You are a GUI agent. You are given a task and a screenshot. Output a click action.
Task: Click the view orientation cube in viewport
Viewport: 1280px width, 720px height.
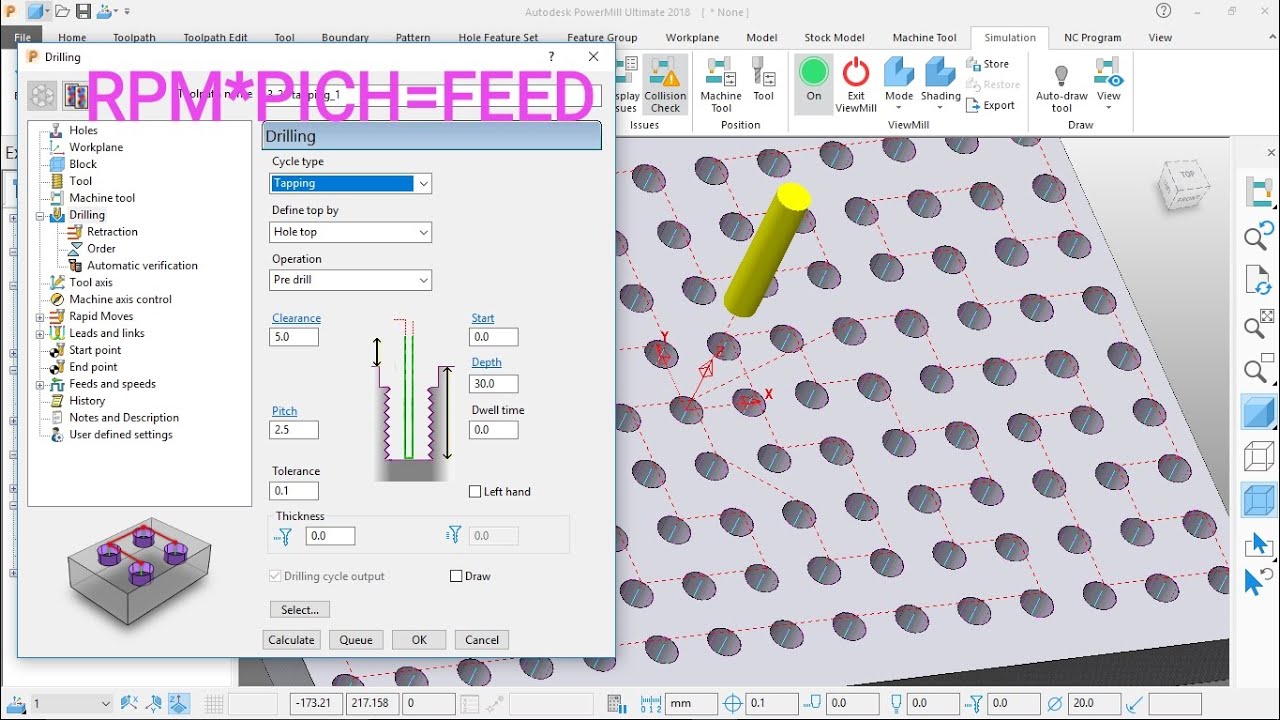coord(1183,185)
